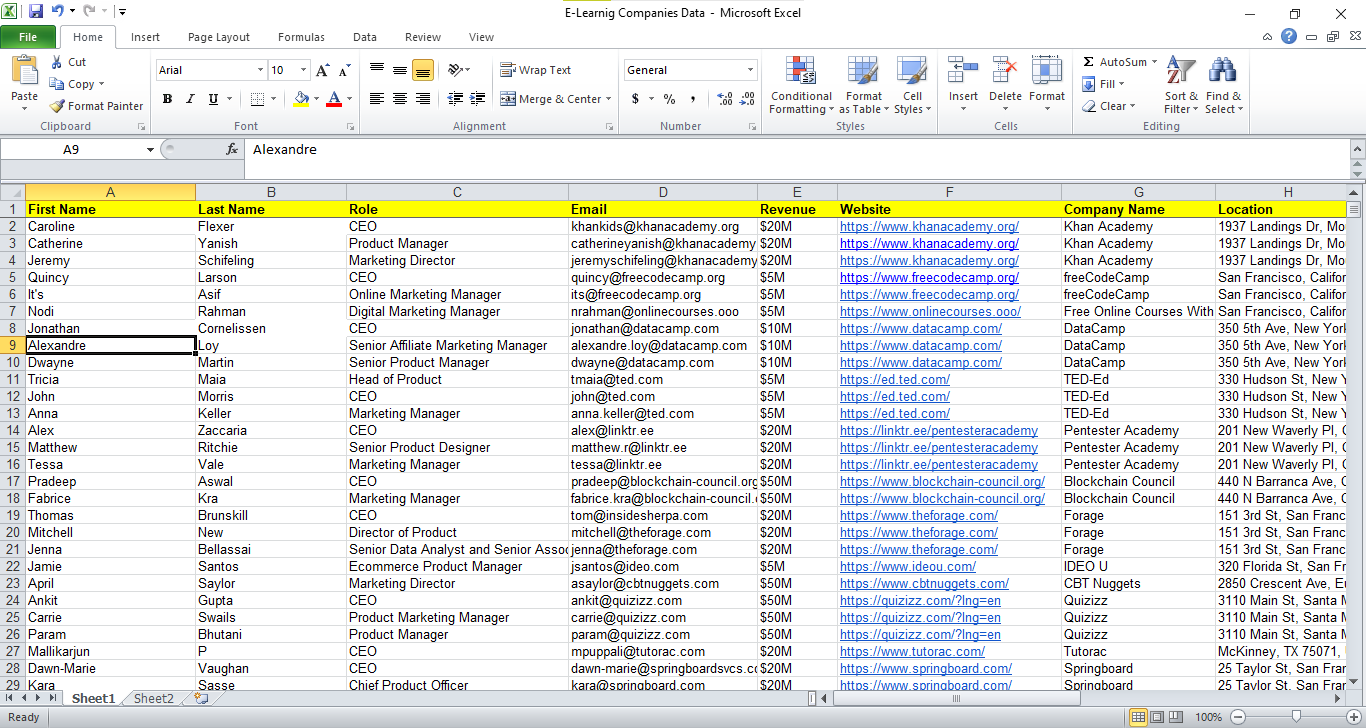The image size is (1366, 728).
Task: Open the Sheet2 worksheet tab
Action: [x=154, y=699]
